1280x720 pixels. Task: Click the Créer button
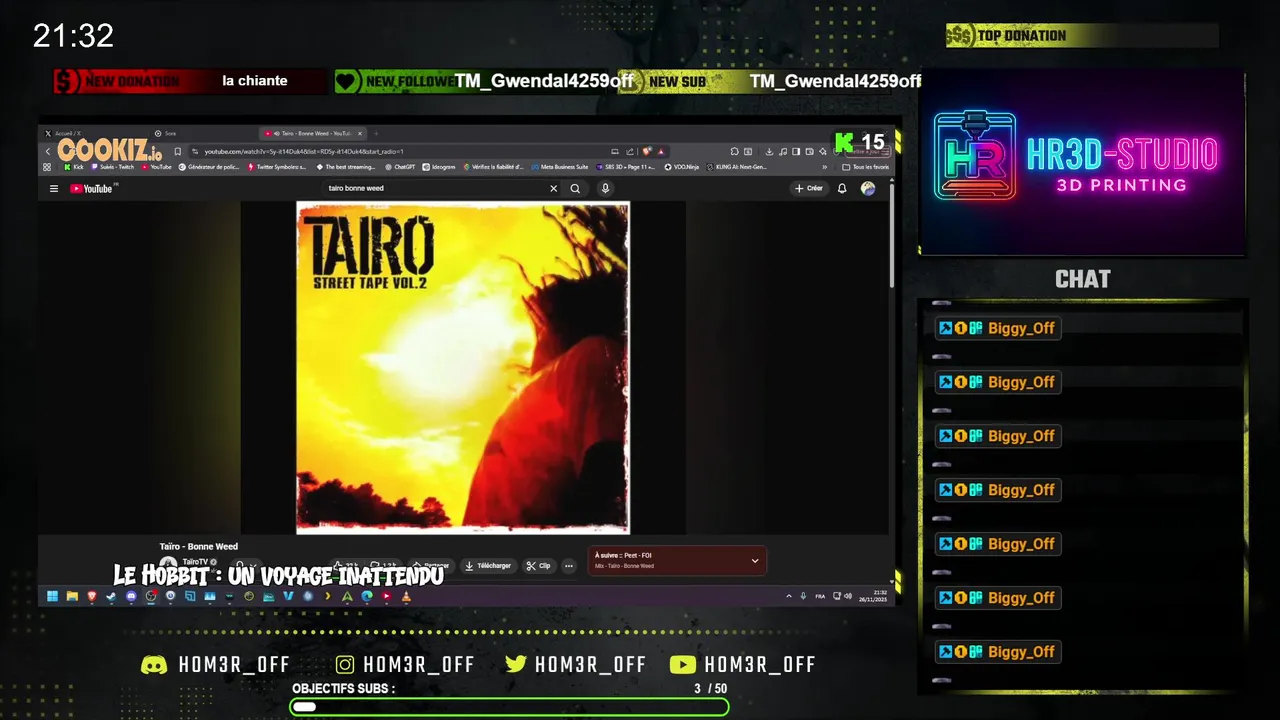(809, 188)
